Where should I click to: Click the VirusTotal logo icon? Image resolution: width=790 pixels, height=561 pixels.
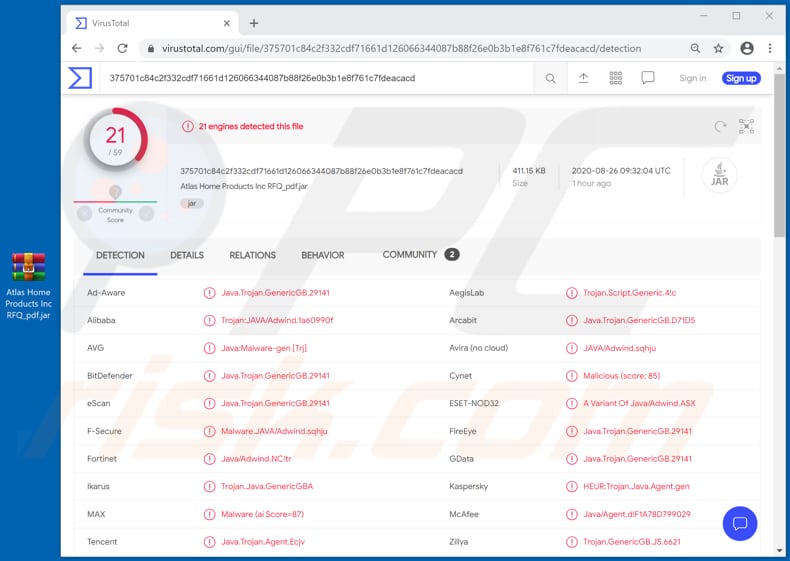pyautogui.click(x=80, y=78)
